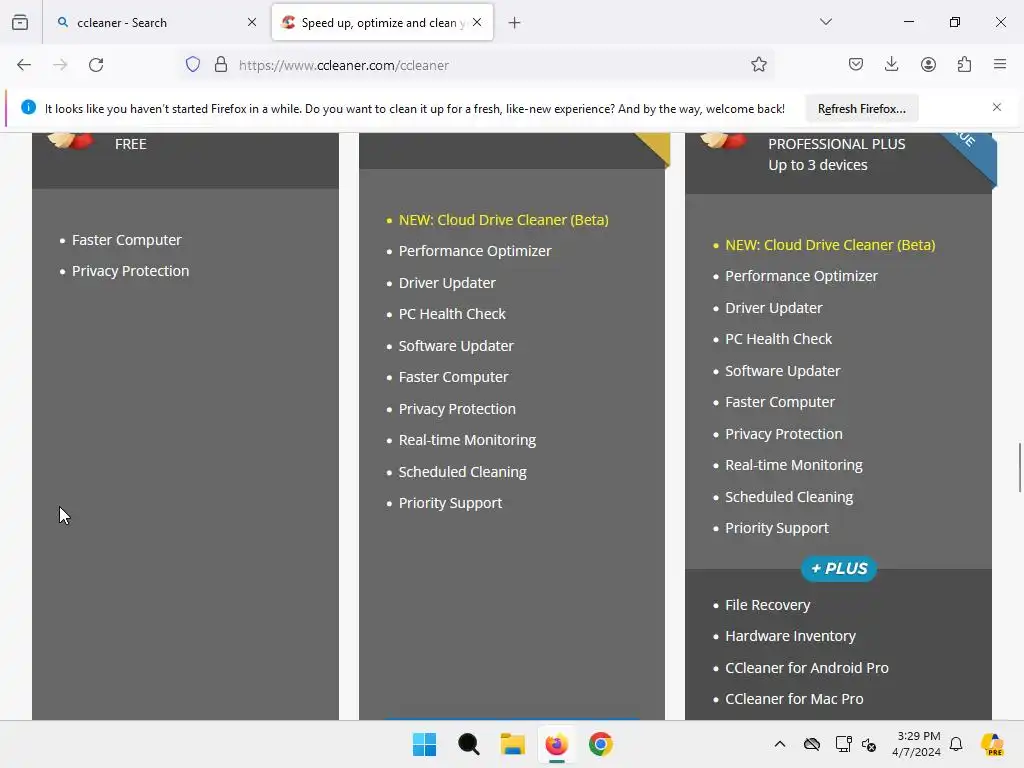Reload the current CCleaner page
Viewport: 1024px width, 768px height.
click(x=96, y=65)
